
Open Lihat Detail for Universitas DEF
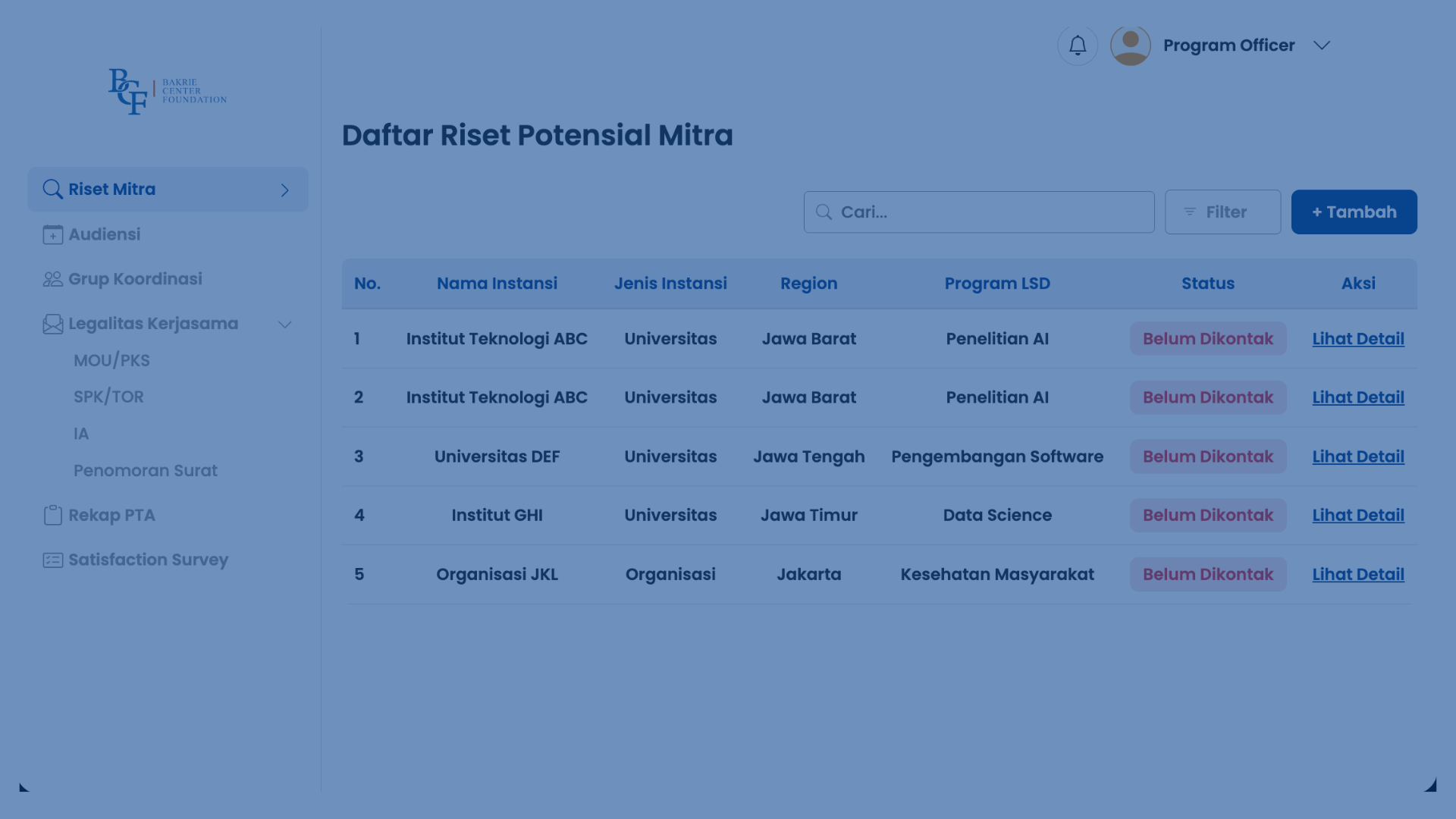click(x=1358, y=457)
